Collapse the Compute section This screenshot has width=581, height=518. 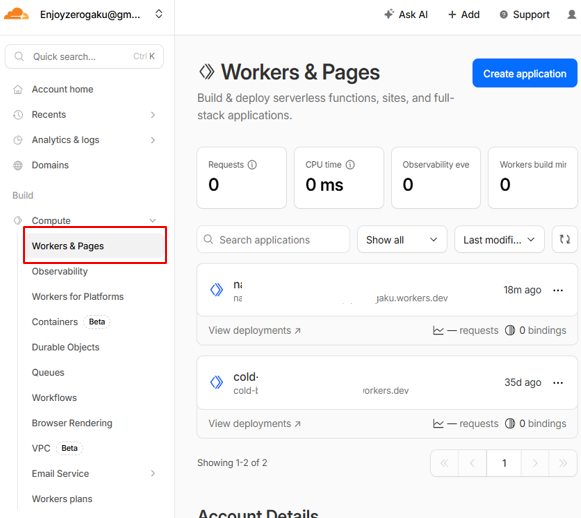(153, 220)
